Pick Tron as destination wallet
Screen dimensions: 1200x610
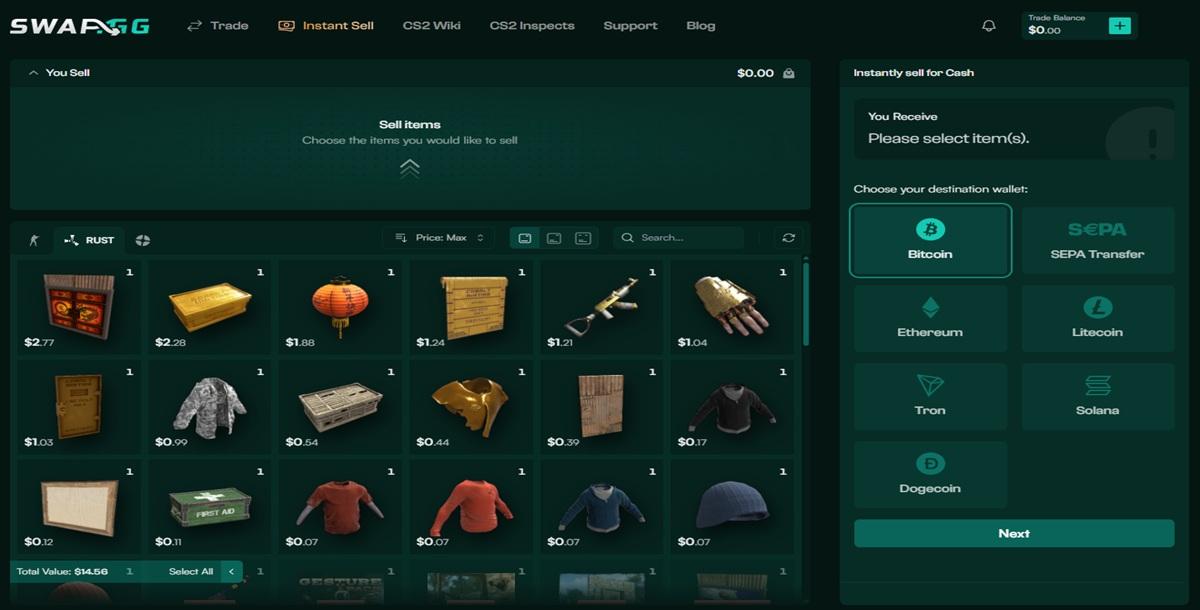[930, 396]
